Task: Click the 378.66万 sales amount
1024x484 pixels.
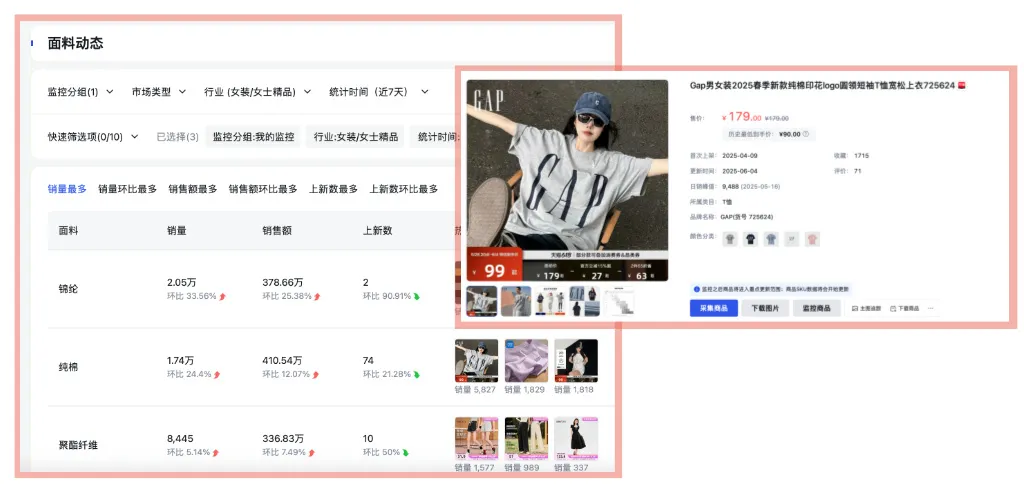Action: tap(282, 282)
